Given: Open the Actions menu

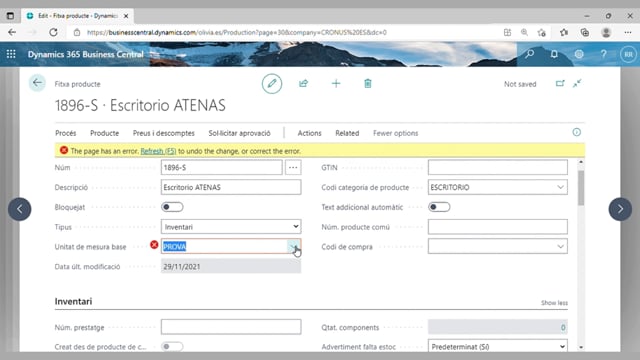Looking at the screenshot, I should coord(309,133).
